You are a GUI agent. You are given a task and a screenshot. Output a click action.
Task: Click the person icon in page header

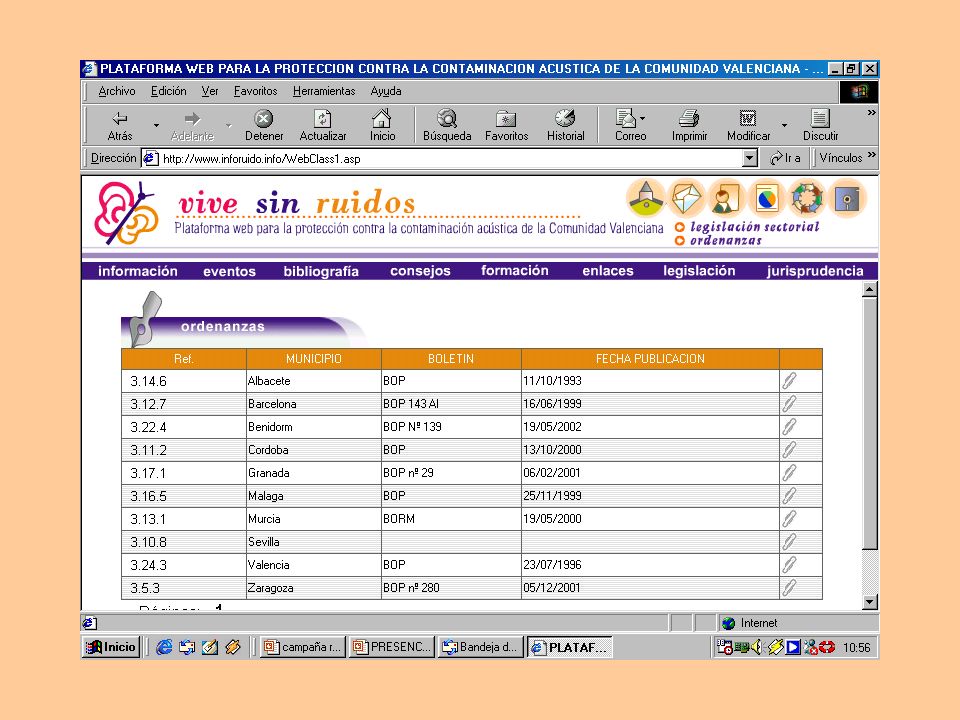click(x=726, y=198)
